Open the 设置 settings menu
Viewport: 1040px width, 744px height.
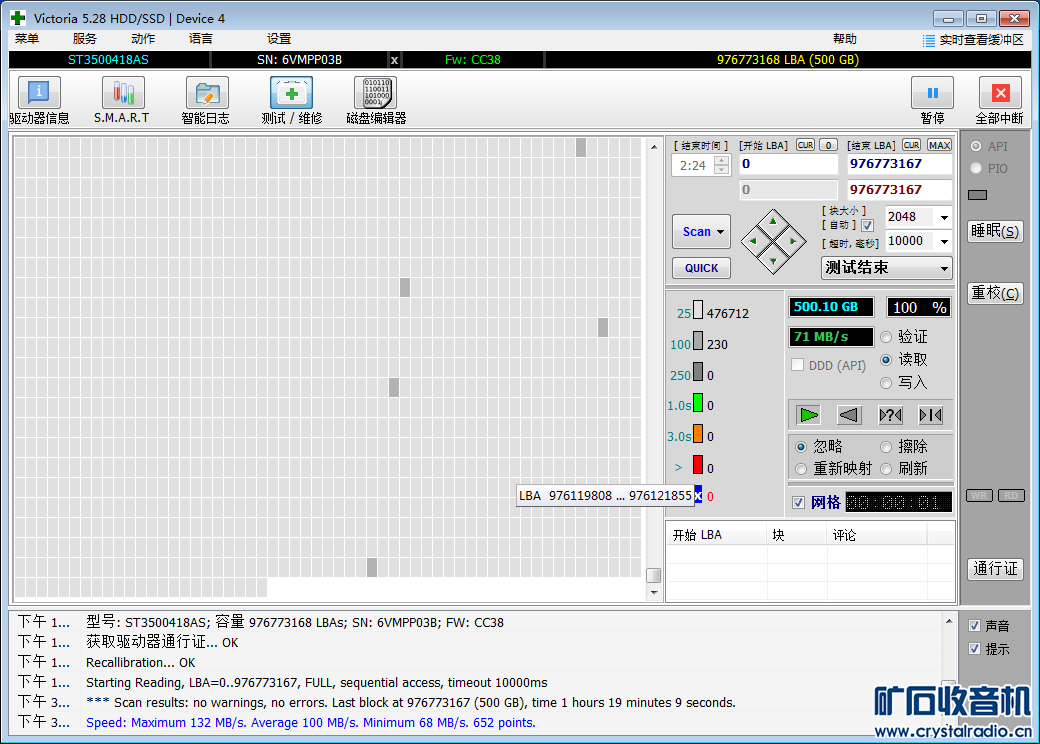point(279,39)
